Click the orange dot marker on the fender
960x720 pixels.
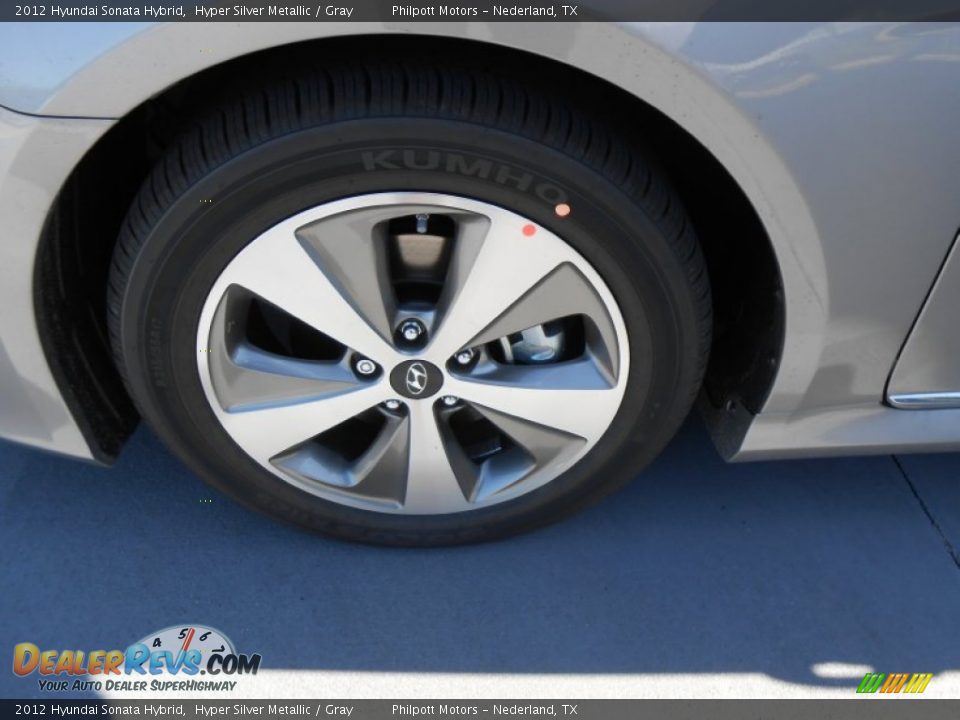(x=561, y=210)
